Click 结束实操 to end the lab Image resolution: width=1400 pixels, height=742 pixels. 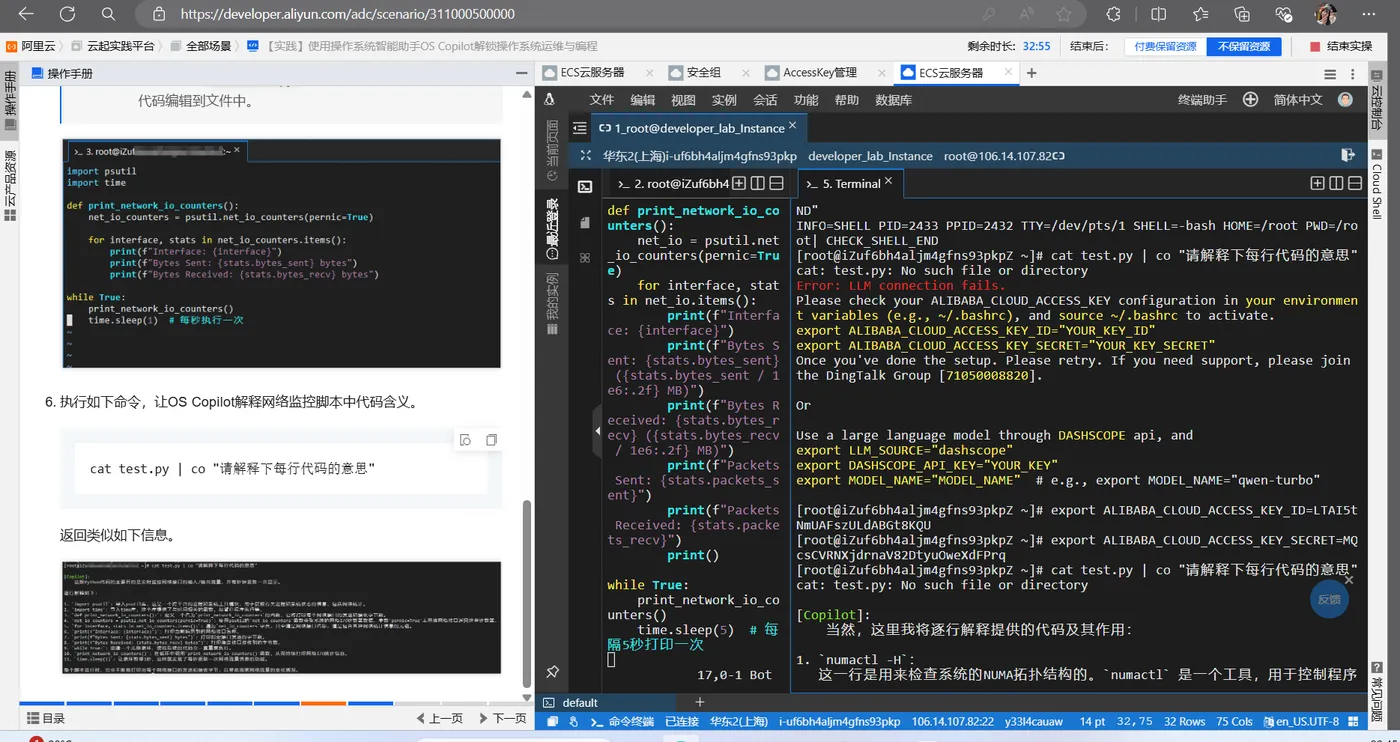tap(1340, 46)
